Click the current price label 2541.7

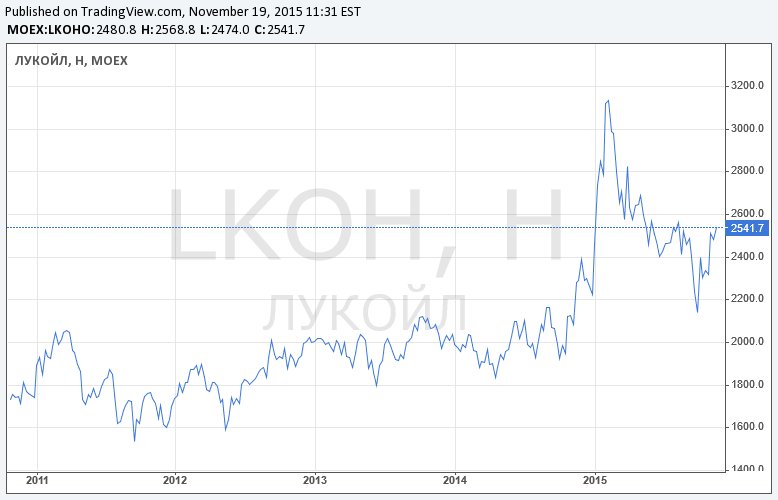click(x=747, y=228)
